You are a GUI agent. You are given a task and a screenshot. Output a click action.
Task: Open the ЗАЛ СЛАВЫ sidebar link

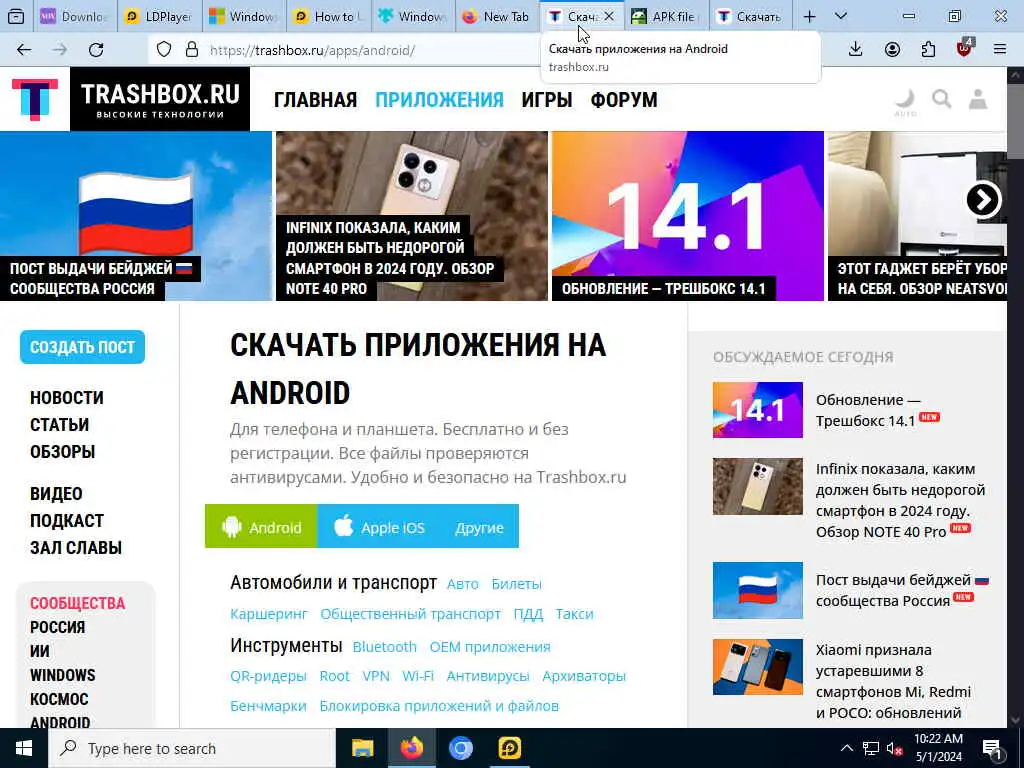[x=76, y=547]
